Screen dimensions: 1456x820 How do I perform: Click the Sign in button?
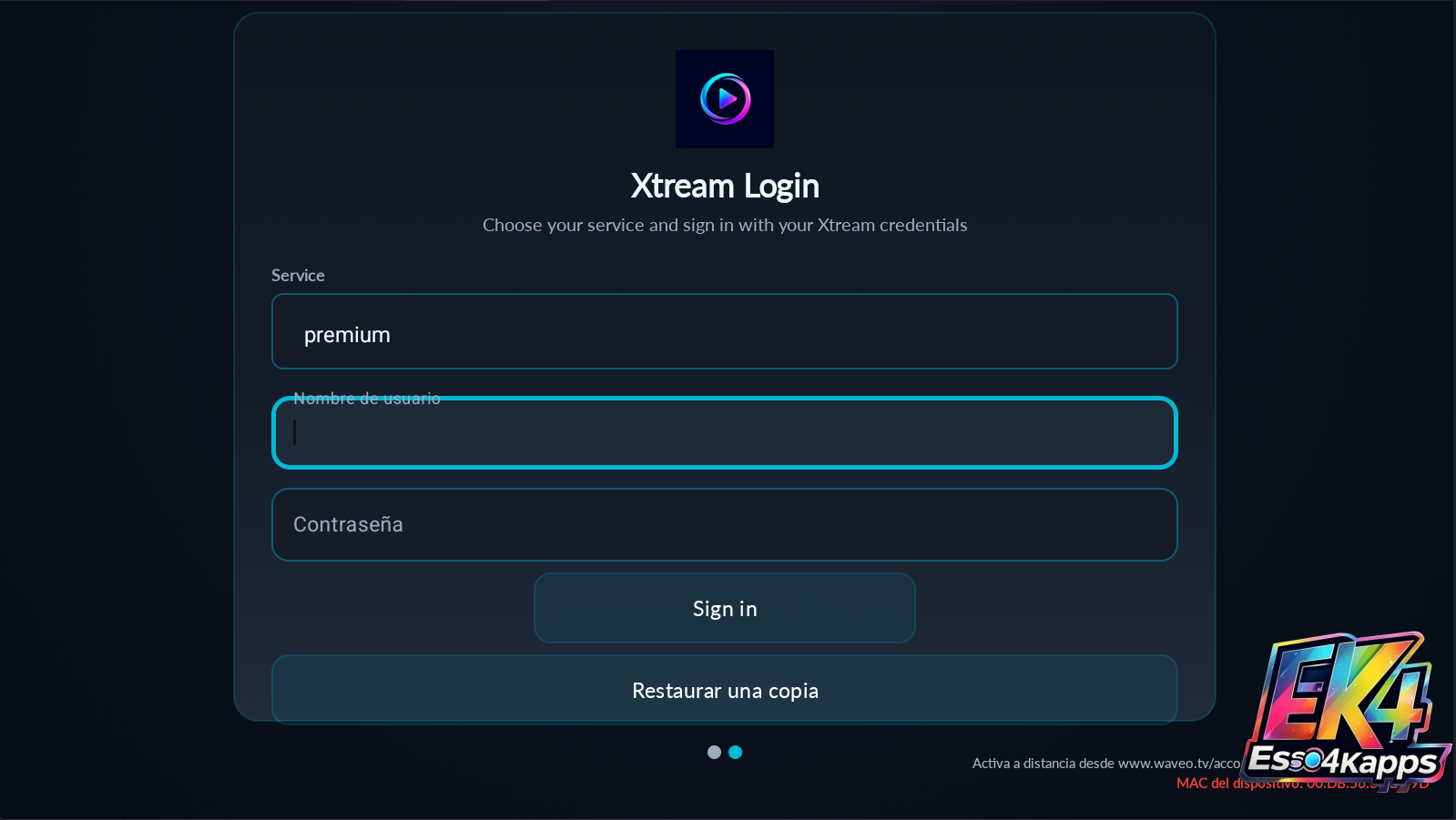click(725, 608)
